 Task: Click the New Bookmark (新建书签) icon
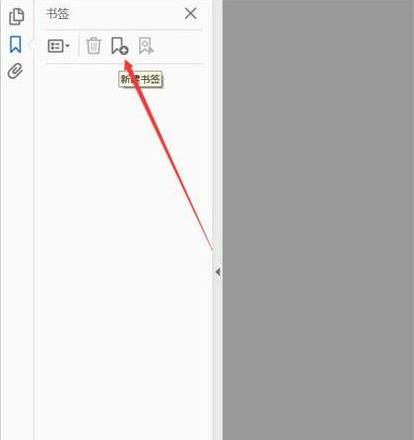(x=119, y=46)
